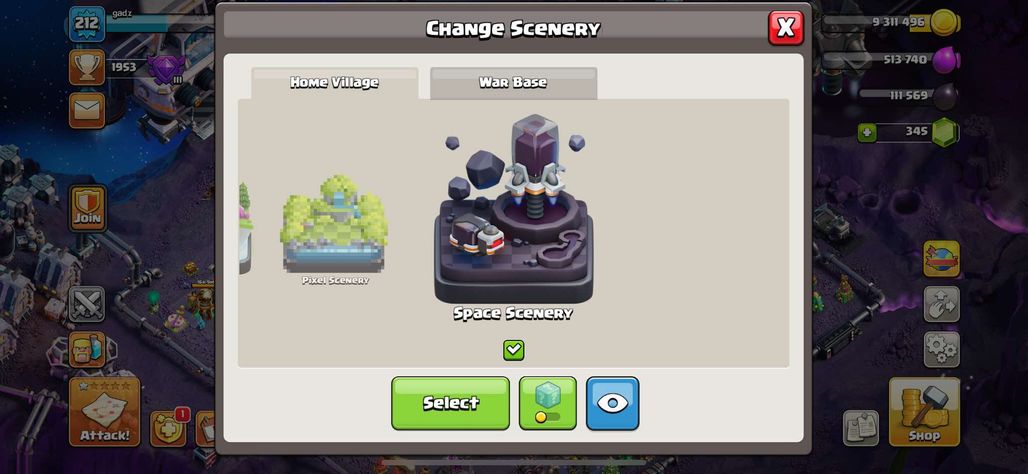Click the green Select button

tap(450, 403)
